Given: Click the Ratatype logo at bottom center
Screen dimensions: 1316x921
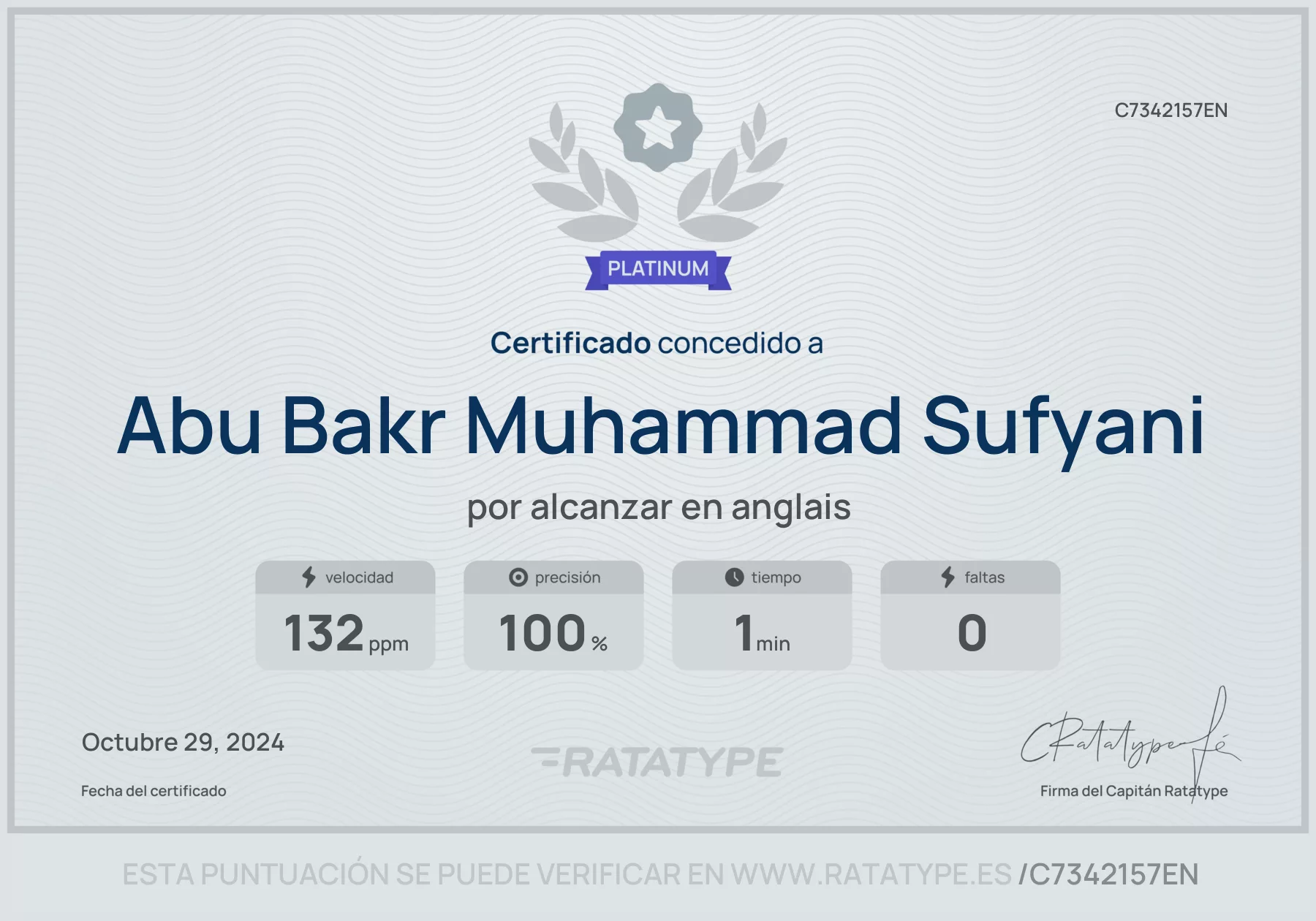Looking at the screenshot, I should point(657,762).
